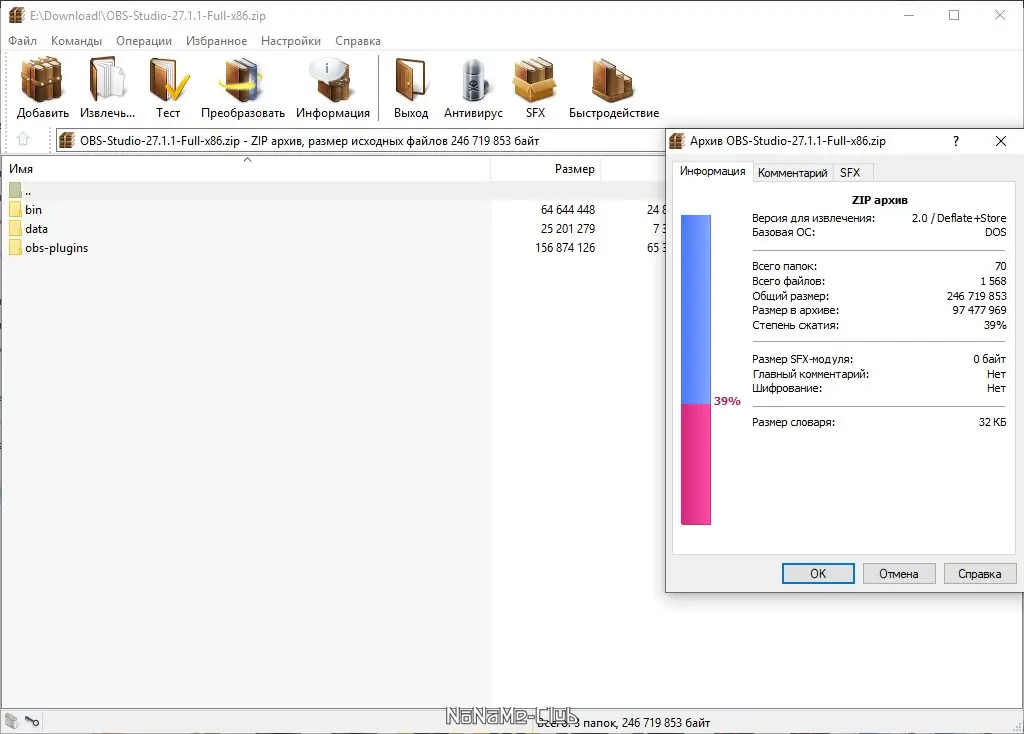
Task: Switch to the SFX tab in dialog
Action: pyautogui.click(x=850, y=172)
